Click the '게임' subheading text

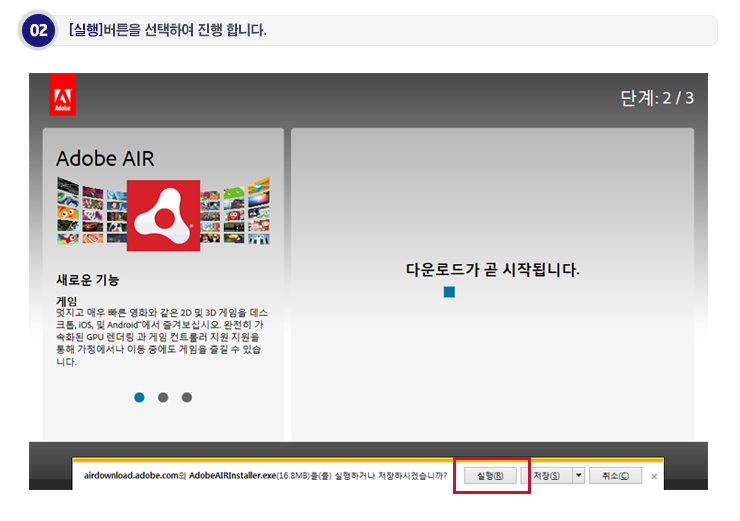[67, 301]
